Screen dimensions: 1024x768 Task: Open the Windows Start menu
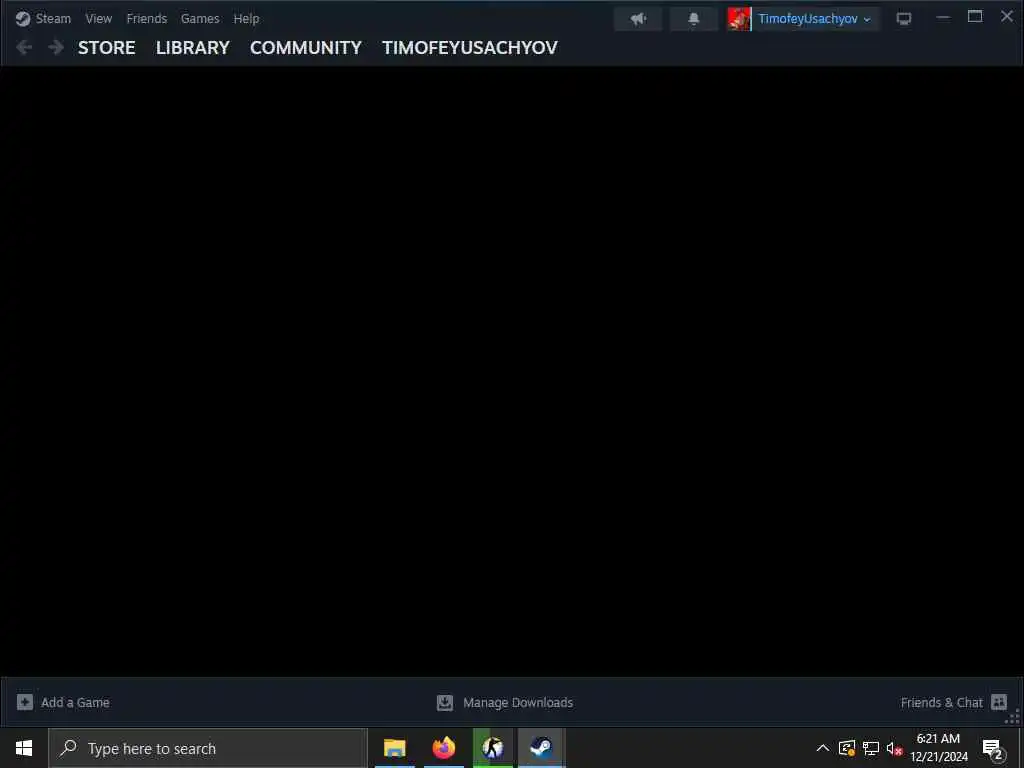(24, 748)
